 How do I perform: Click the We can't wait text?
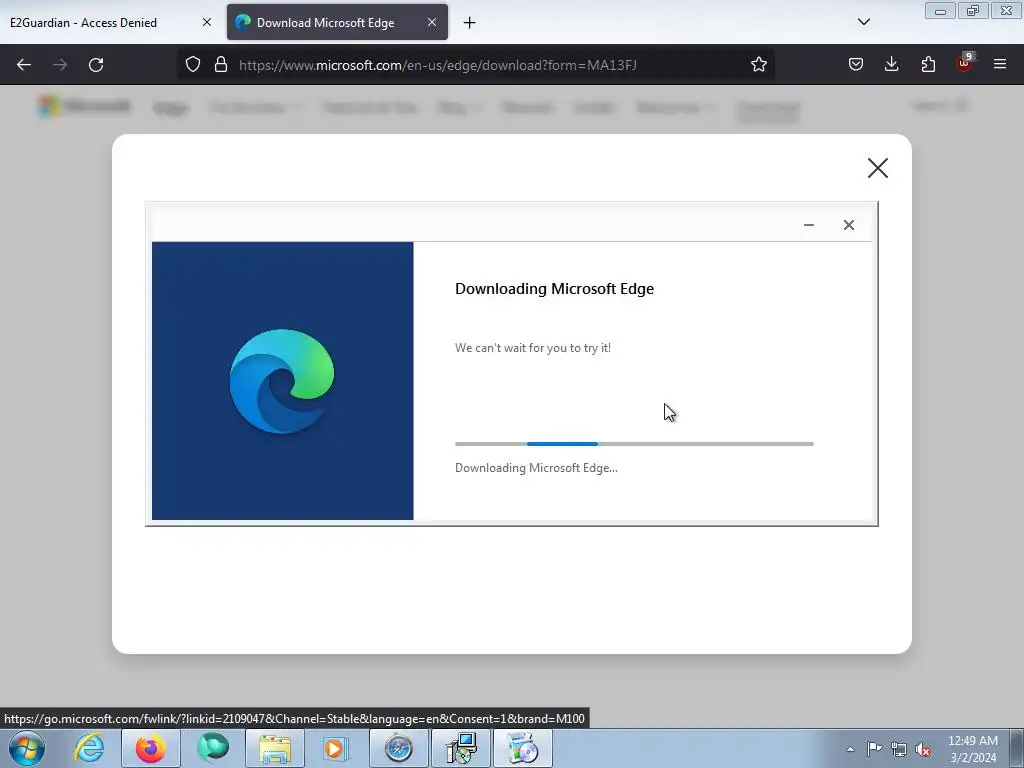click(x=533, y=348)
